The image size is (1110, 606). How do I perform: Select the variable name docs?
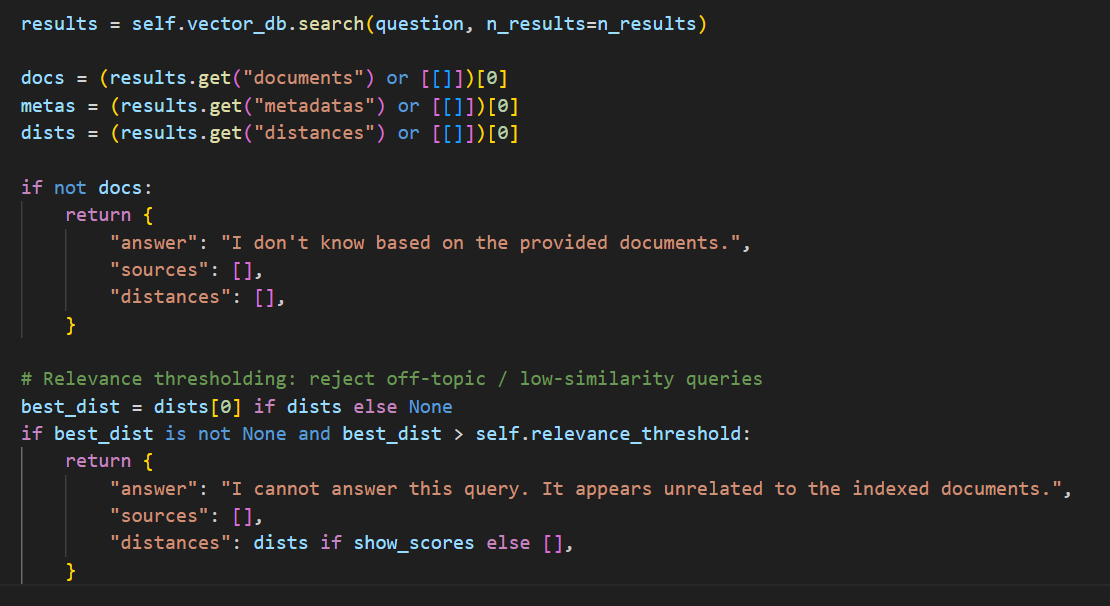point(42,77)
